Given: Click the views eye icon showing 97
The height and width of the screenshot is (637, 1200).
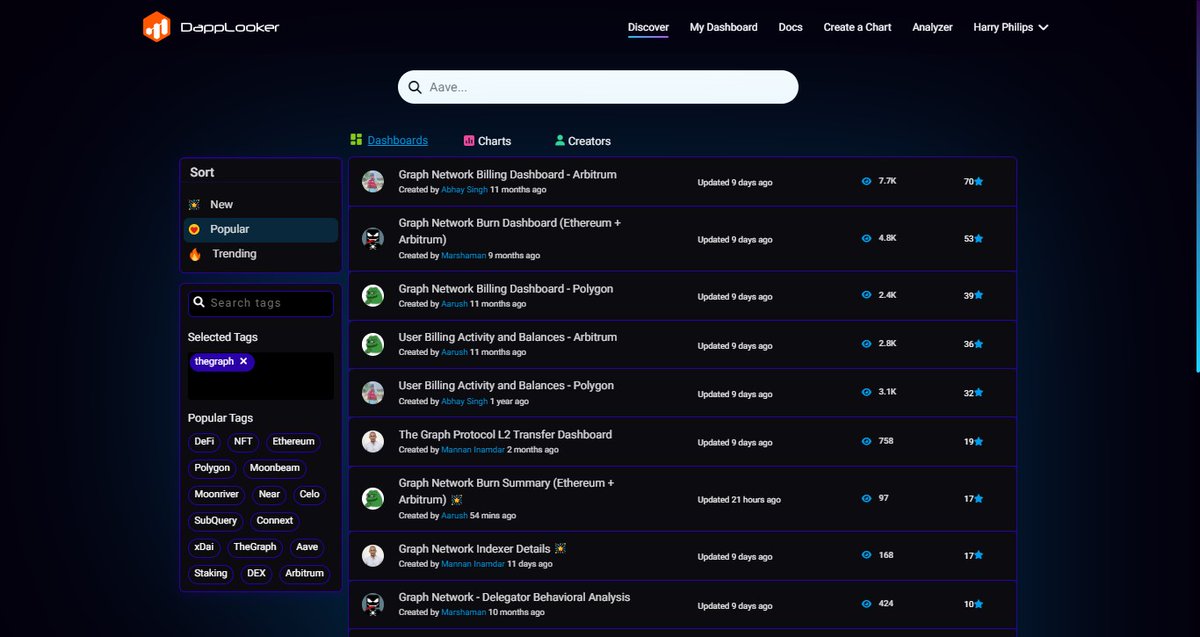Looking at the screenshot, I should (866, 498).
